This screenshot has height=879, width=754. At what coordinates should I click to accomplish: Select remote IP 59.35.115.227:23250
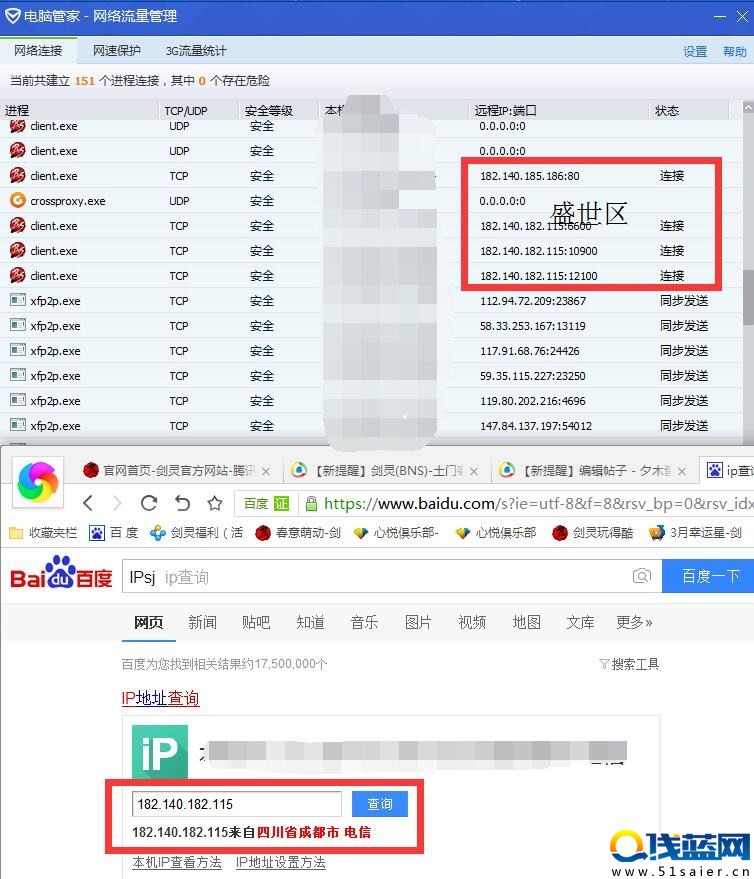(533, 376)
